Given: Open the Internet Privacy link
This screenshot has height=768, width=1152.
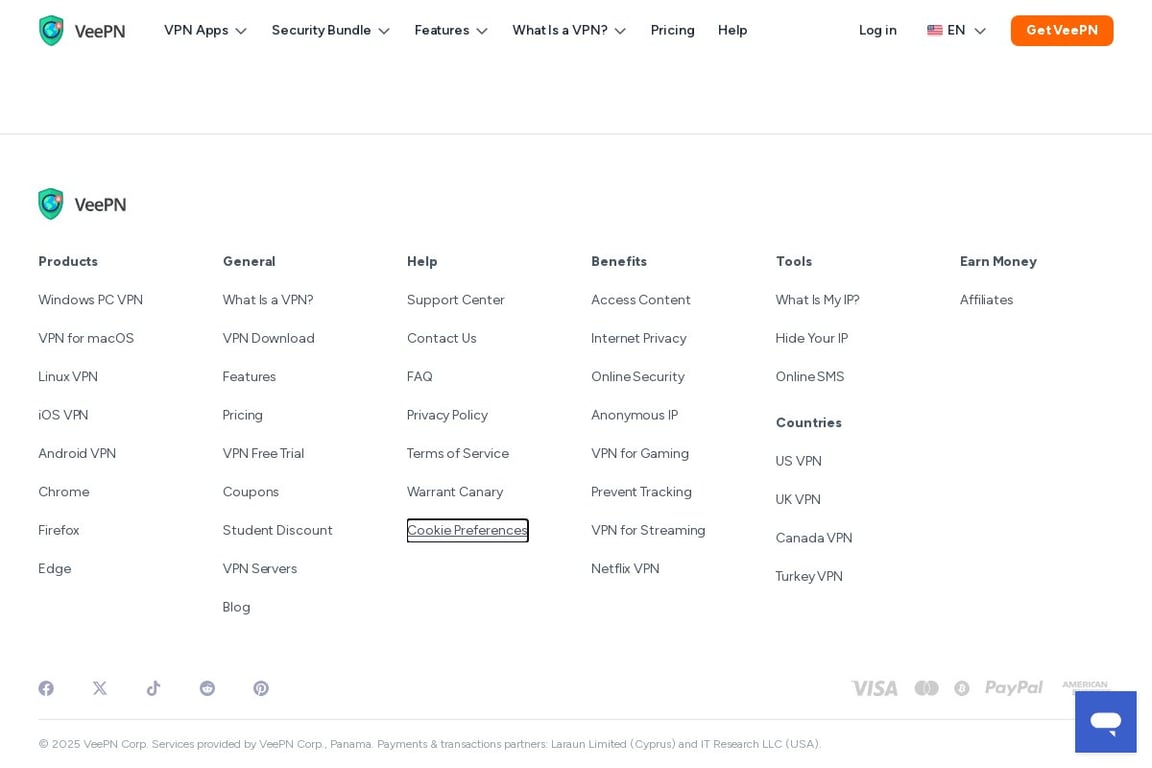Looking at the screenshot, I should tap(638, 338).
